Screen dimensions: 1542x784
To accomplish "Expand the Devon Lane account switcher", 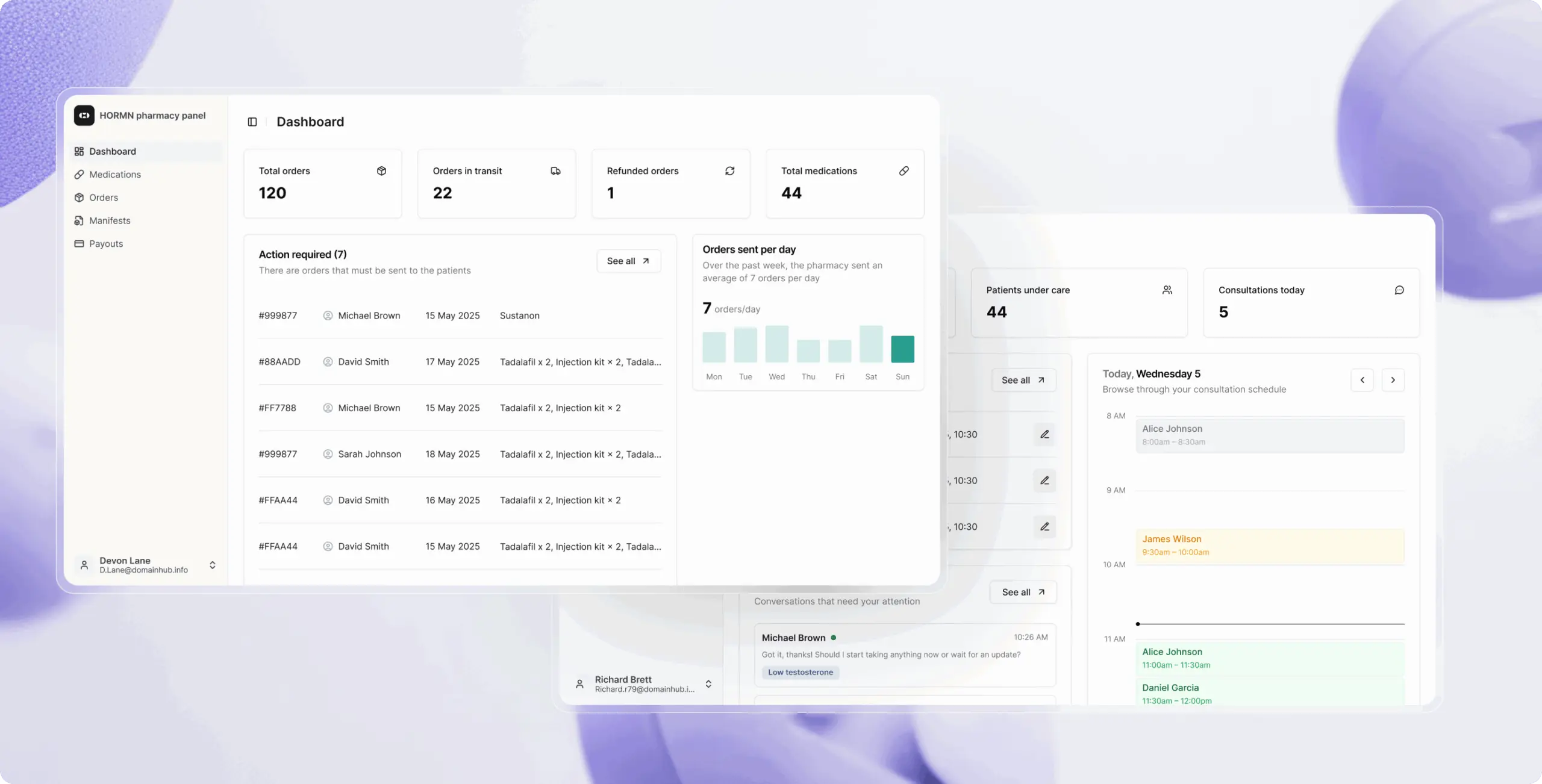I will [212, 565].
